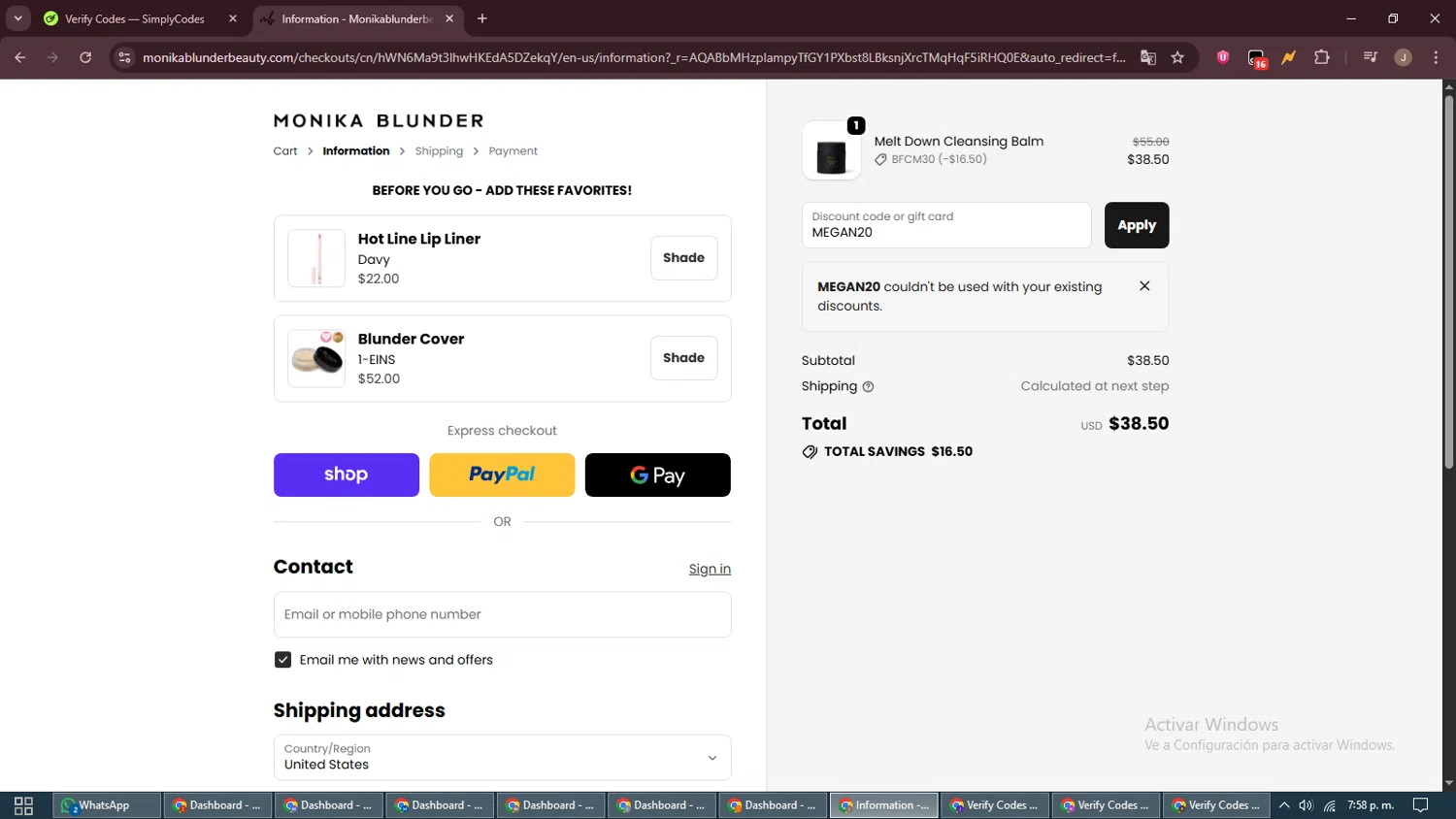Click the taskbar clock showing 7:58 p. m.

1371,805
